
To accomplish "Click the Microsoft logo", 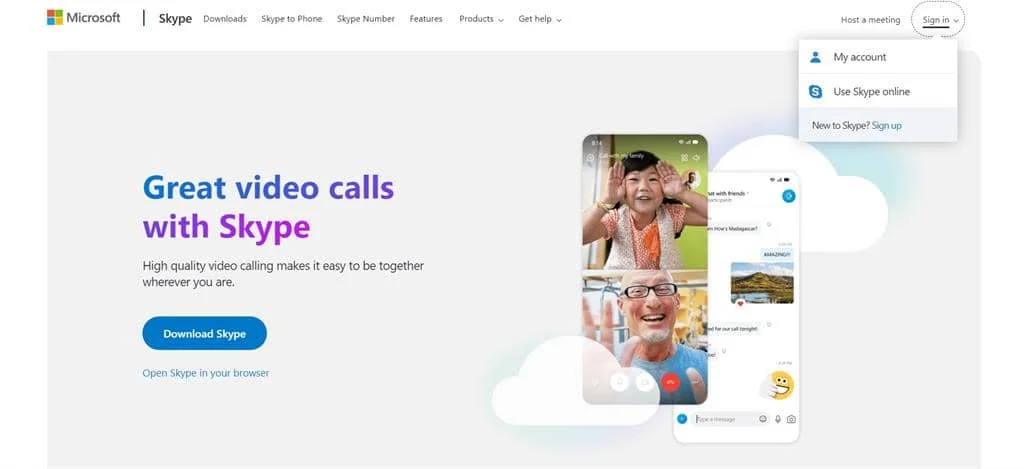I will point(84,18).
